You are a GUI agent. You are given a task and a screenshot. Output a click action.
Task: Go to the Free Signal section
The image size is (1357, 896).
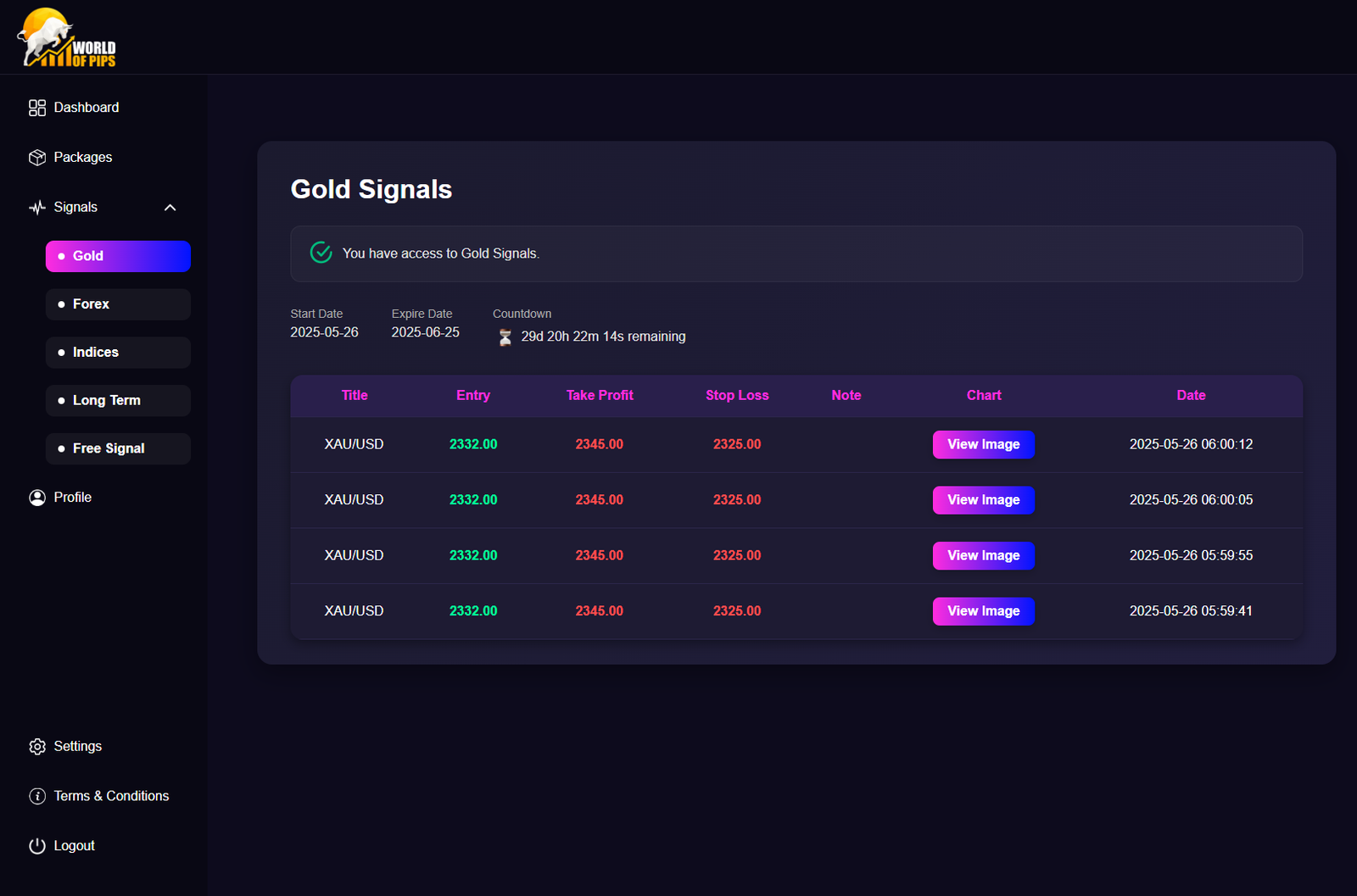118,448
